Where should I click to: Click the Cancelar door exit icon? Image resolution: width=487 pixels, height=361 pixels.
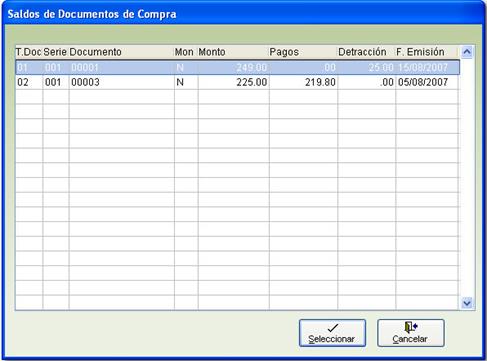pyautogui.click(x=411, y=327)
